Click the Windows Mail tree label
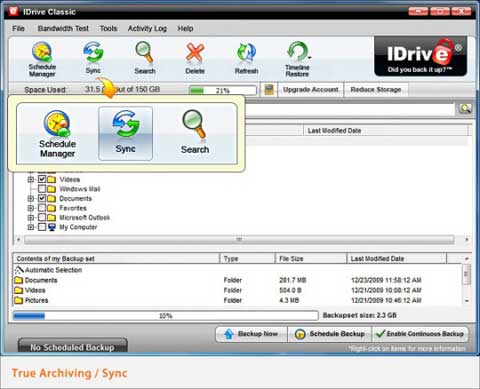The width and height of the screenshot is (480, 389). 79,189
